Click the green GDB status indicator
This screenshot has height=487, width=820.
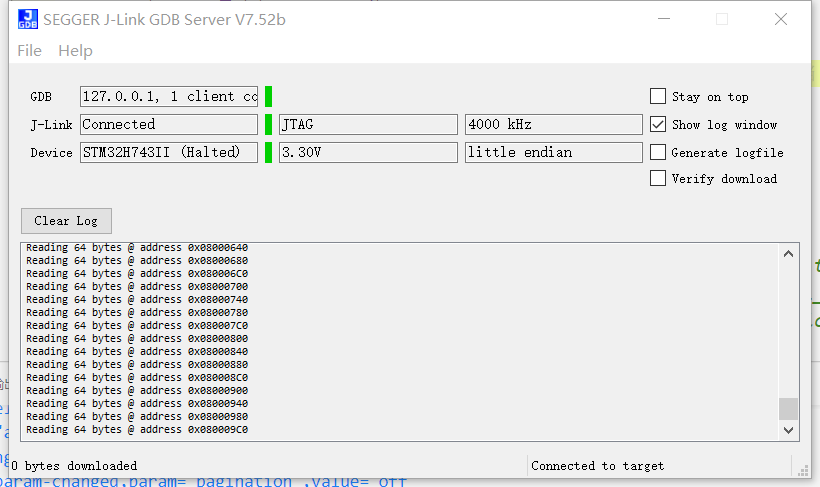click(268, 96)
